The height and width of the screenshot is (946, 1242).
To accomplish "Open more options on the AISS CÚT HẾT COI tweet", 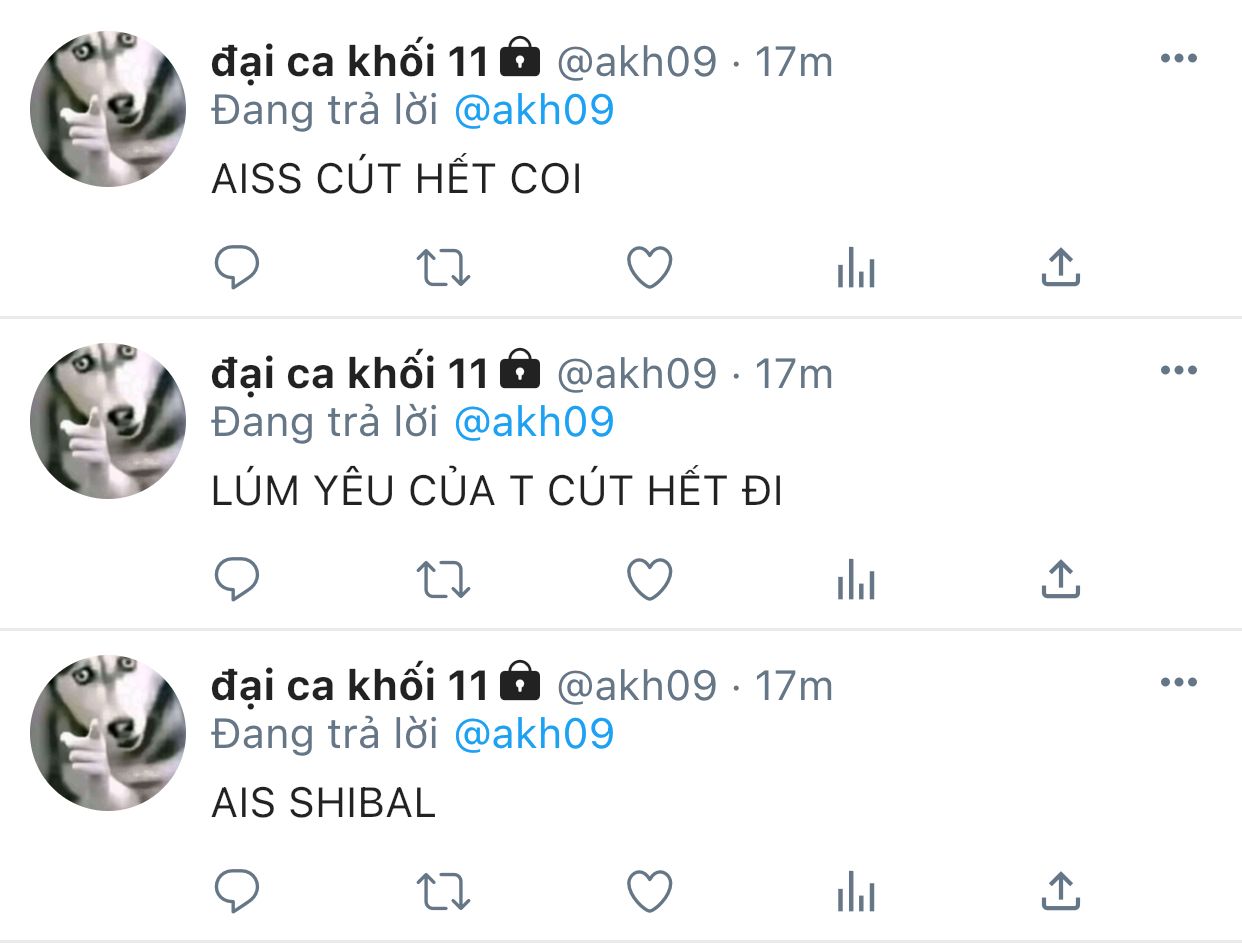I will 1178,59.
